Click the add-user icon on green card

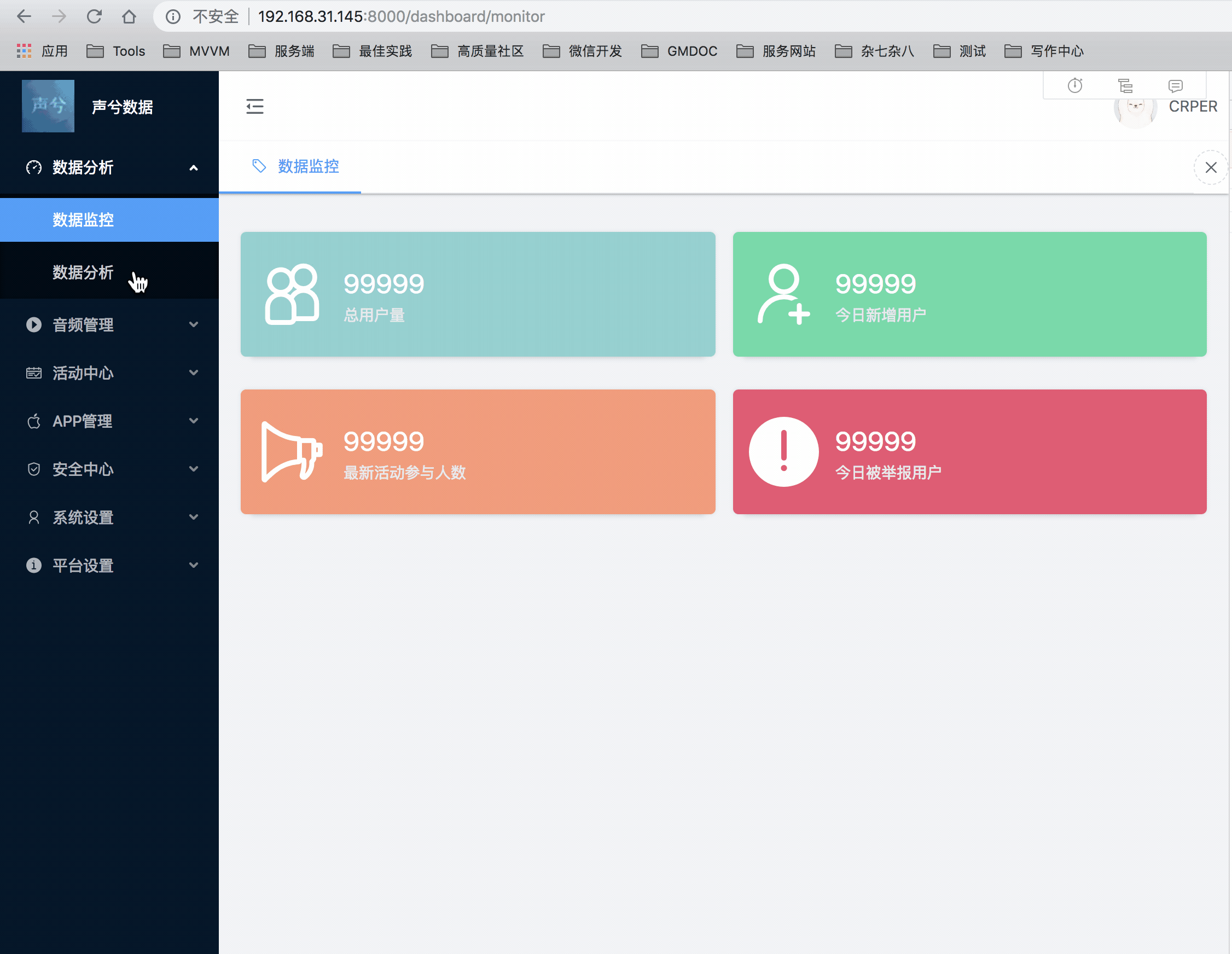click(x=783, y=294)
